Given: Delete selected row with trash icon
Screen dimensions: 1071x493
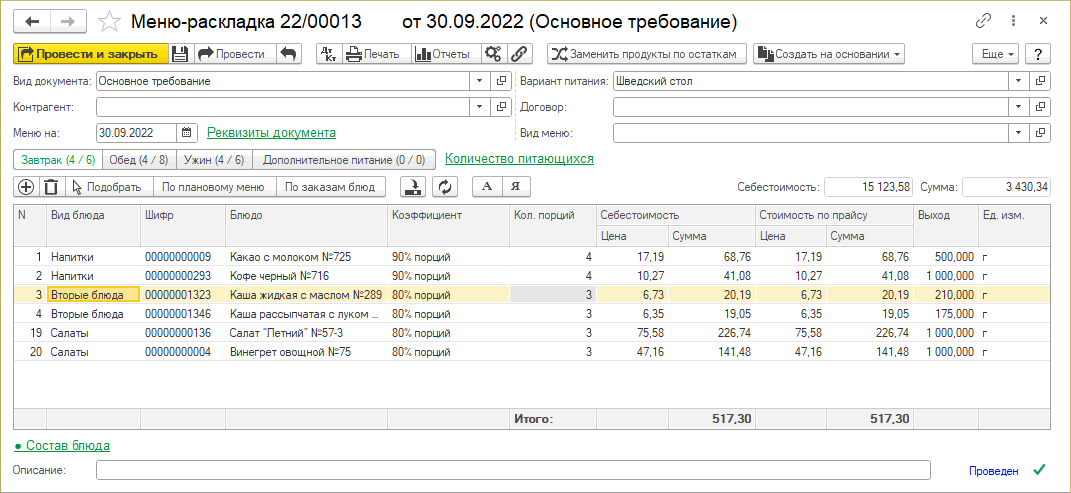Looking at the screenshot, I should pyautogui.click(x=51, y=186).
